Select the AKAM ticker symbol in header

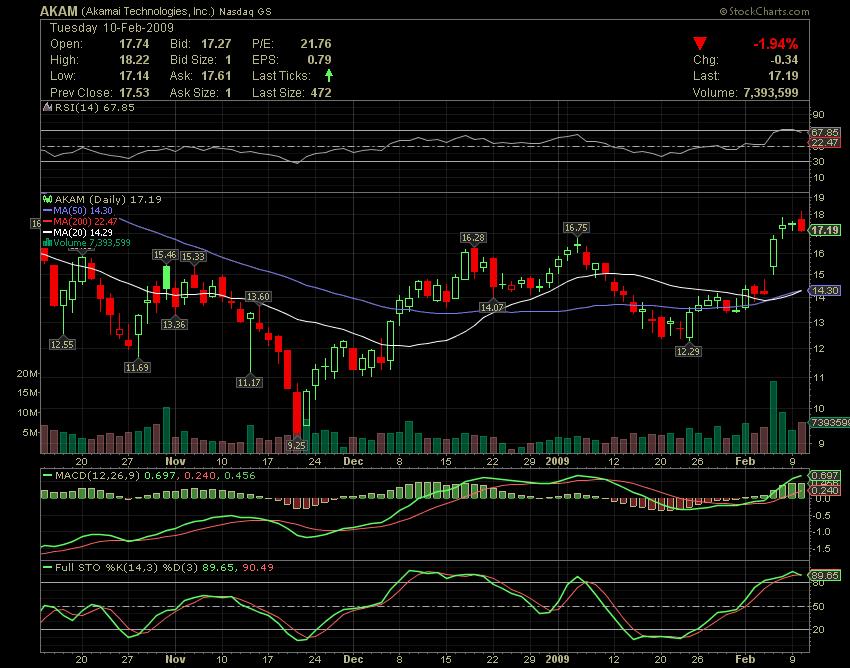[x=59, y=11]
